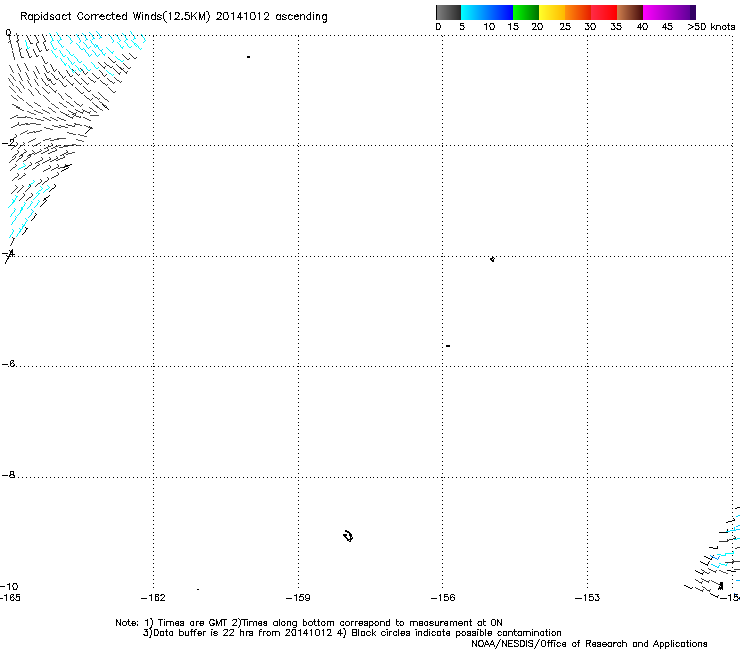The image size is (740, 650).
Task: Click the black contamination circle near -158 longitude
Action: [x=348, y=536]
